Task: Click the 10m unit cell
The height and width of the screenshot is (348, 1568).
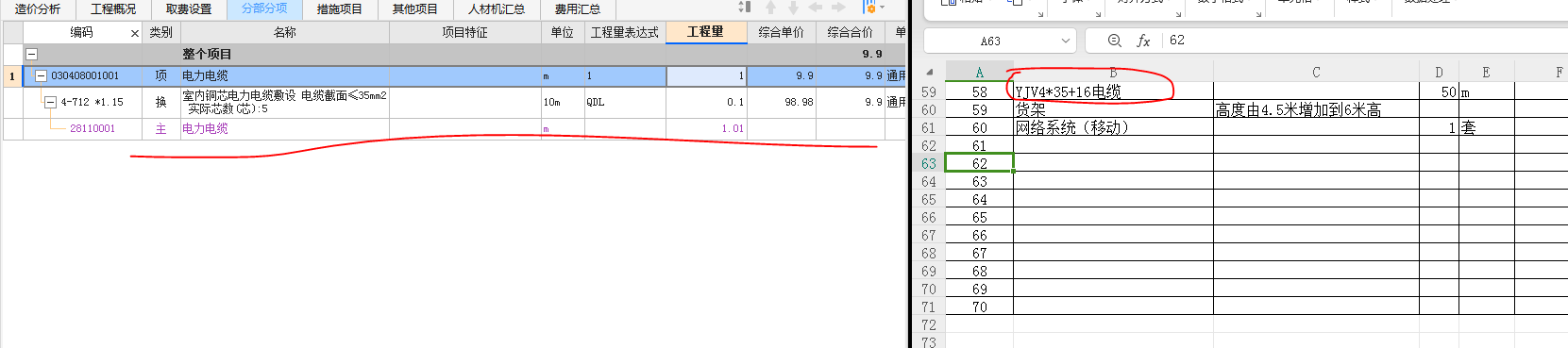Action: pyautogui.click(x=563, y=102)
